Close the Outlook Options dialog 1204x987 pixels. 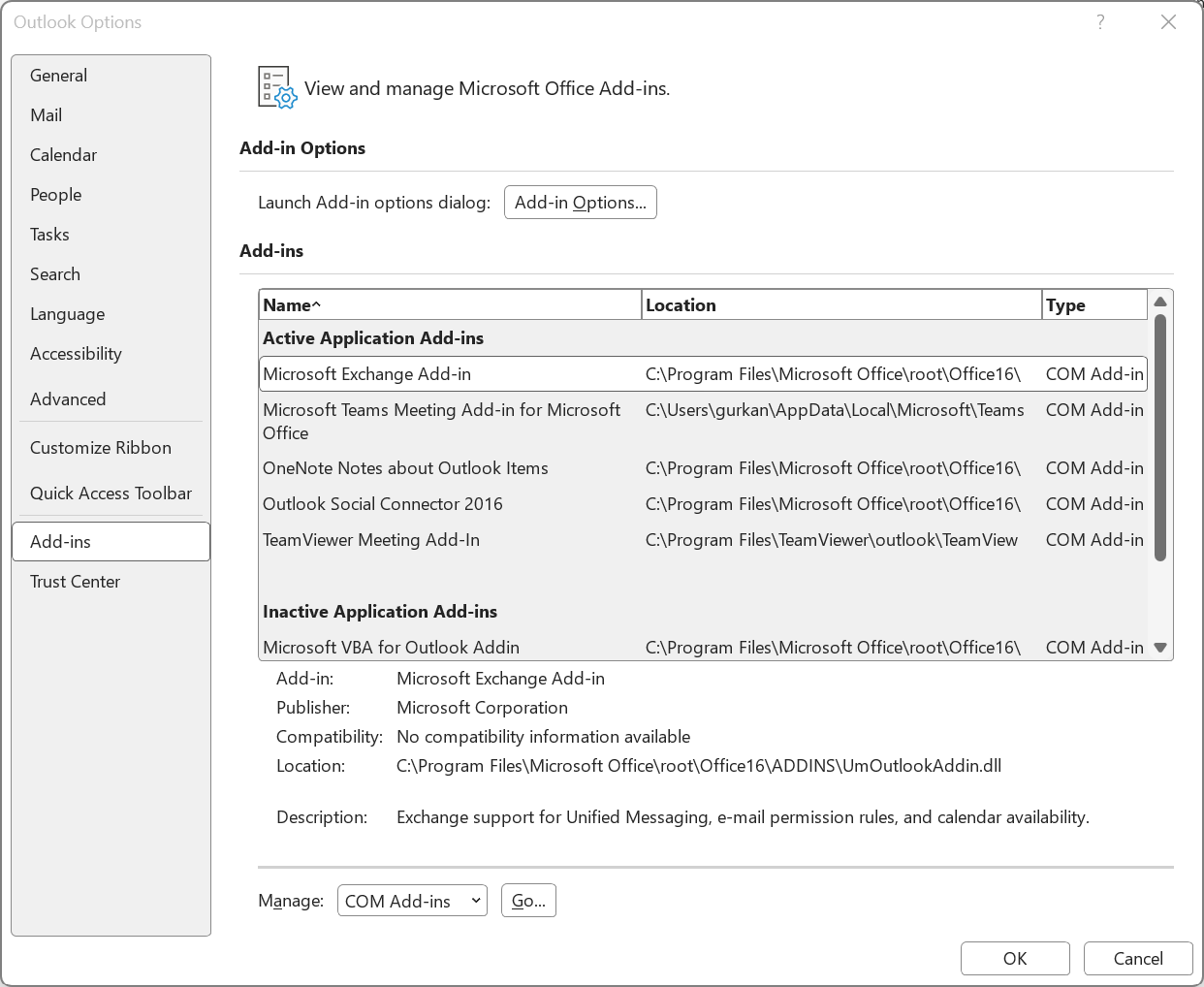pyautogui.click(x=1168, y=22)
